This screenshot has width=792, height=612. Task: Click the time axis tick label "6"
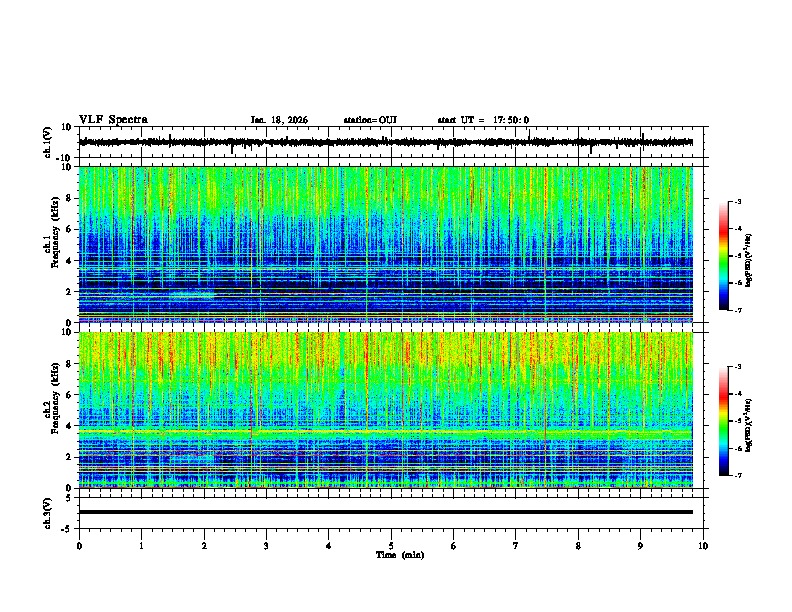(454, 546)
